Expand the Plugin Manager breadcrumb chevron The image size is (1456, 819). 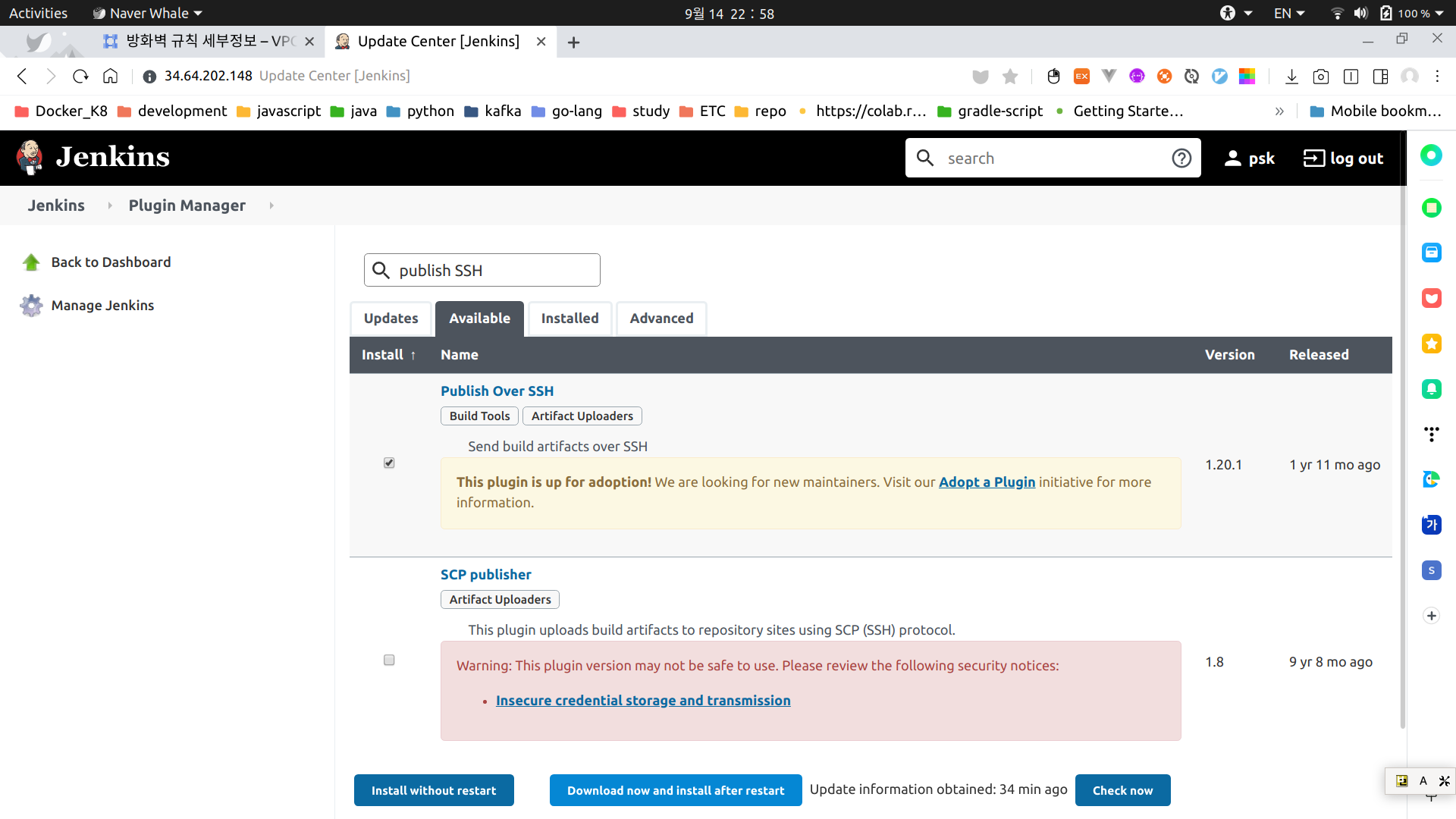point(271,206)
